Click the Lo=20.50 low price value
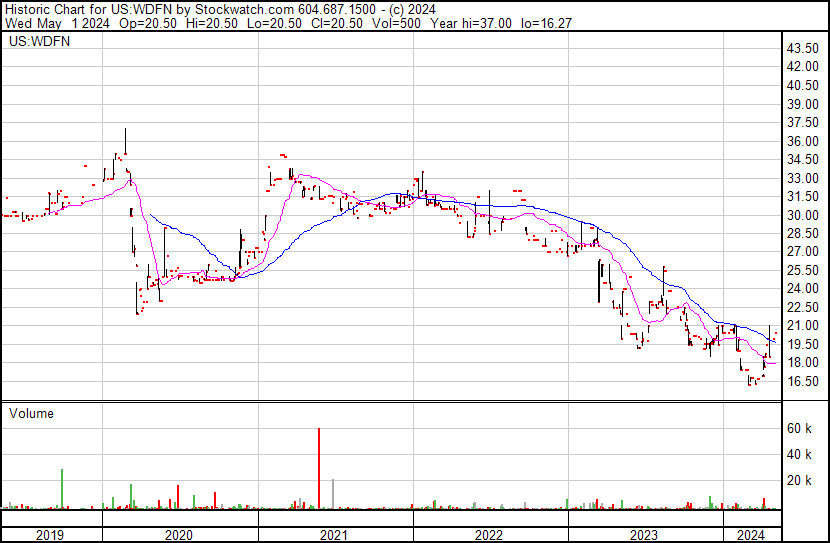This screenshot has width=830, height=543. (275, 23)
